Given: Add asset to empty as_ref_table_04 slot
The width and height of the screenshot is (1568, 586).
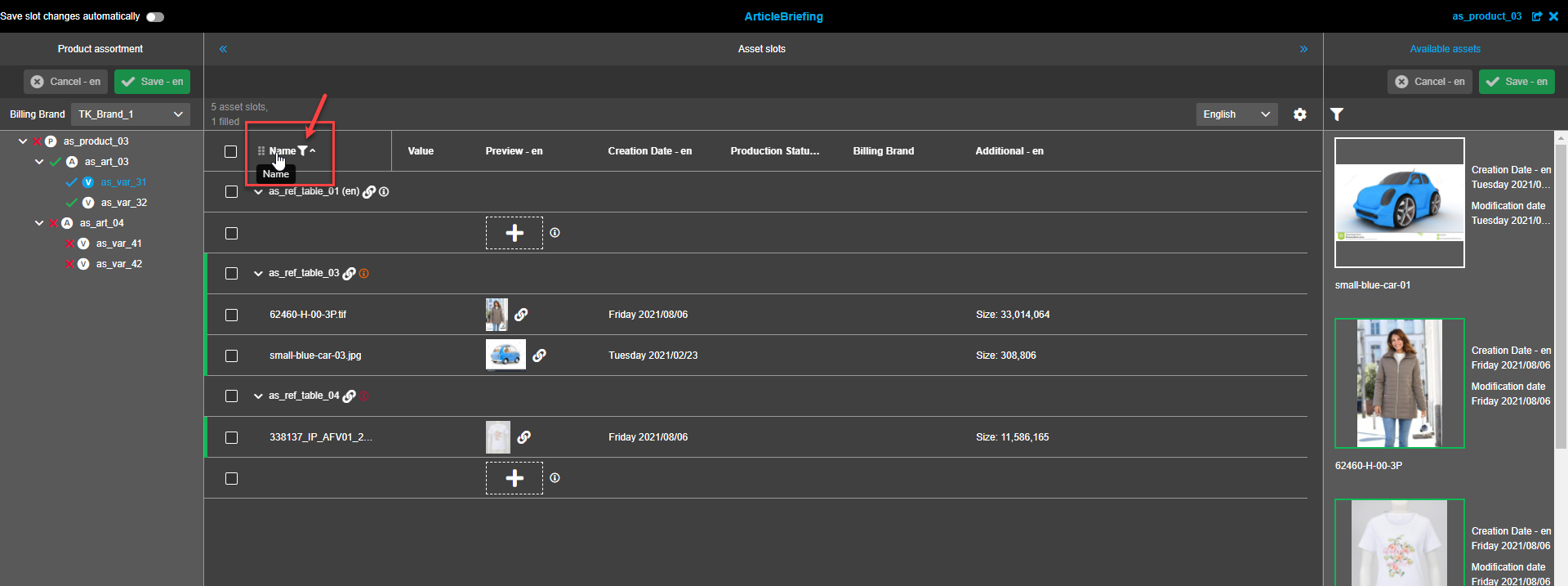Looking at the screenshot, I should pyautogui.click(x=514, y=478).
